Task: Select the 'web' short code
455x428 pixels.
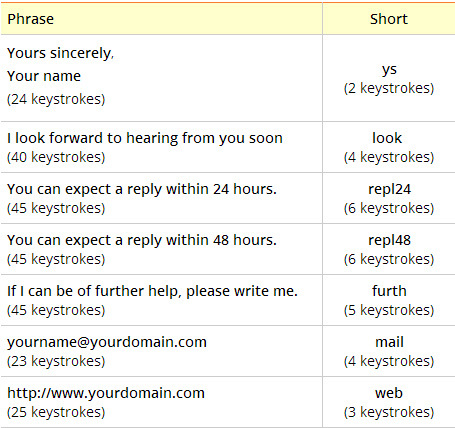Action: click(x=389, y=393)
